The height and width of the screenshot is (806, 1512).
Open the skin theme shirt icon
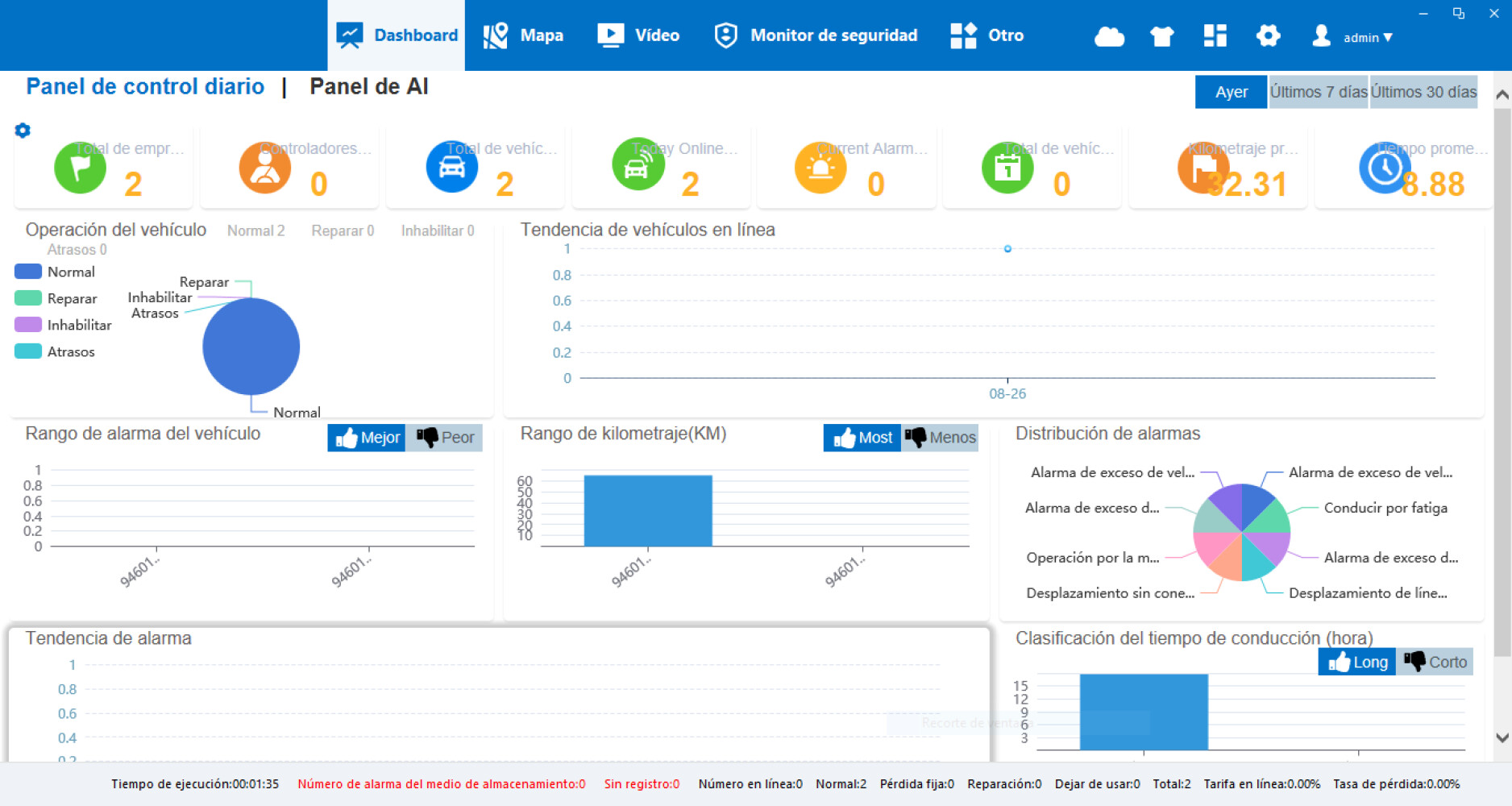1161,36
